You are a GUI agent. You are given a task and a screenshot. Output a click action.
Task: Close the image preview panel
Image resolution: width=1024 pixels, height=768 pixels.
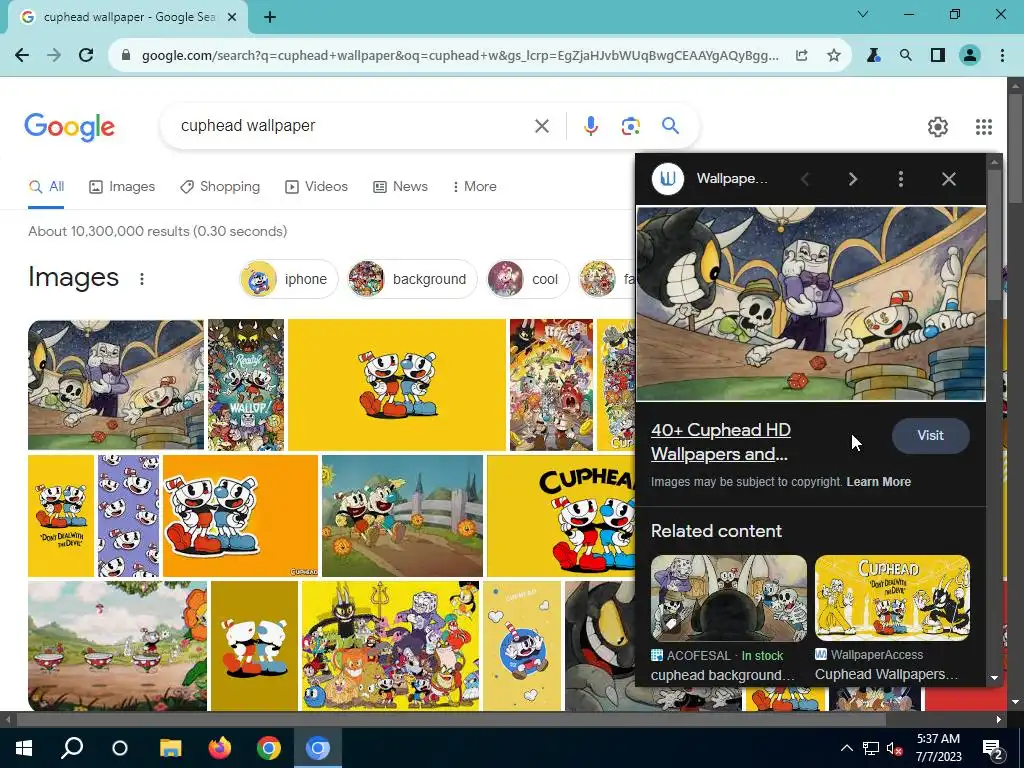(x=949, y=179)
